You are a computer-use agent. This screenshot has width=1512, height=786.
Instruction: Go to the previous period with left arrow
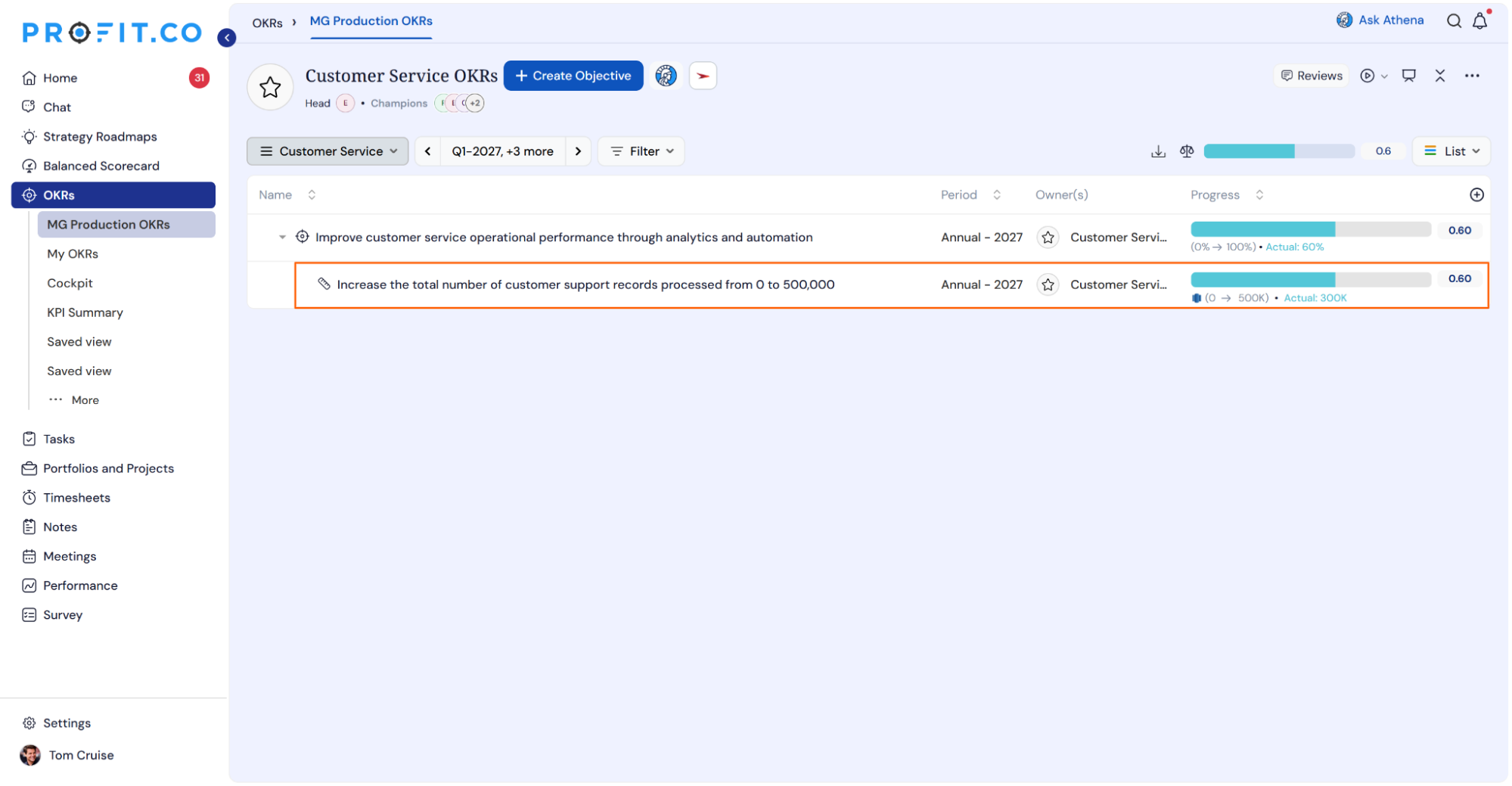tap(427, 151)
